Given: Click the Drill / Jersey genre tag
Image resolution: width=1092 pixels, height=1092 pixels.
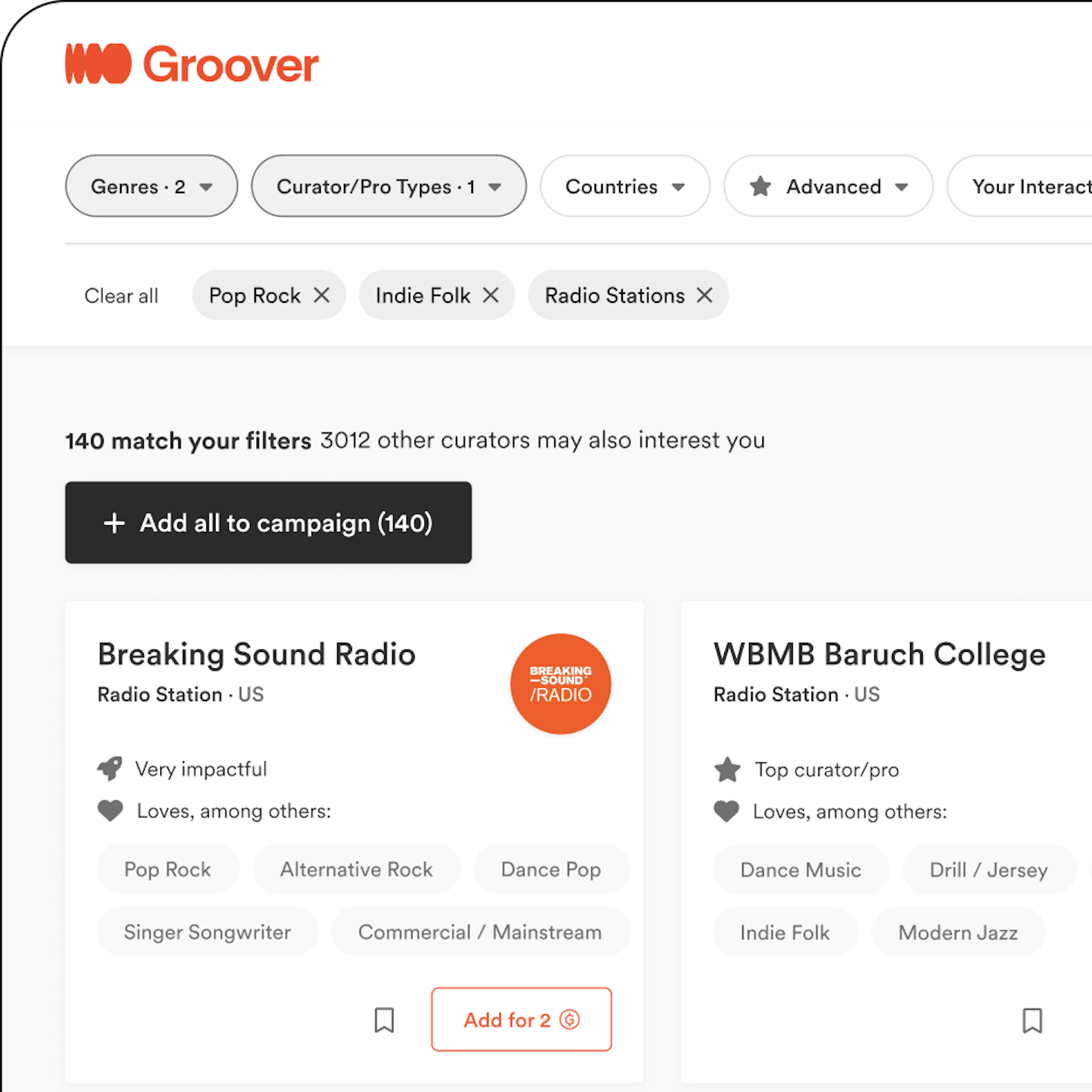Looking at the screenshot, I should [989, 870].
